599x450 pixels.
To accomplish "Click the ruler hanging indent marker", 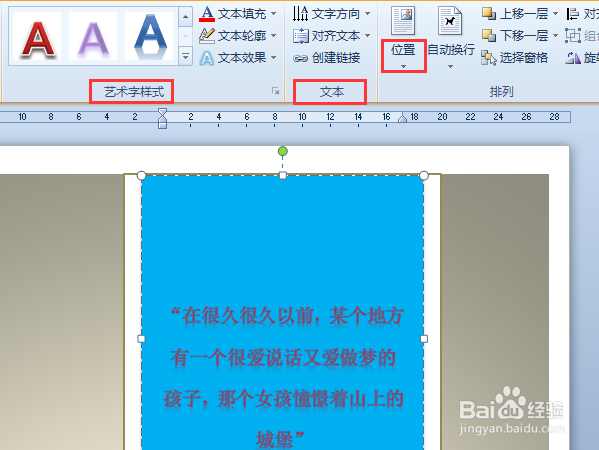I will pyautogui.click(x=162, y=120).
